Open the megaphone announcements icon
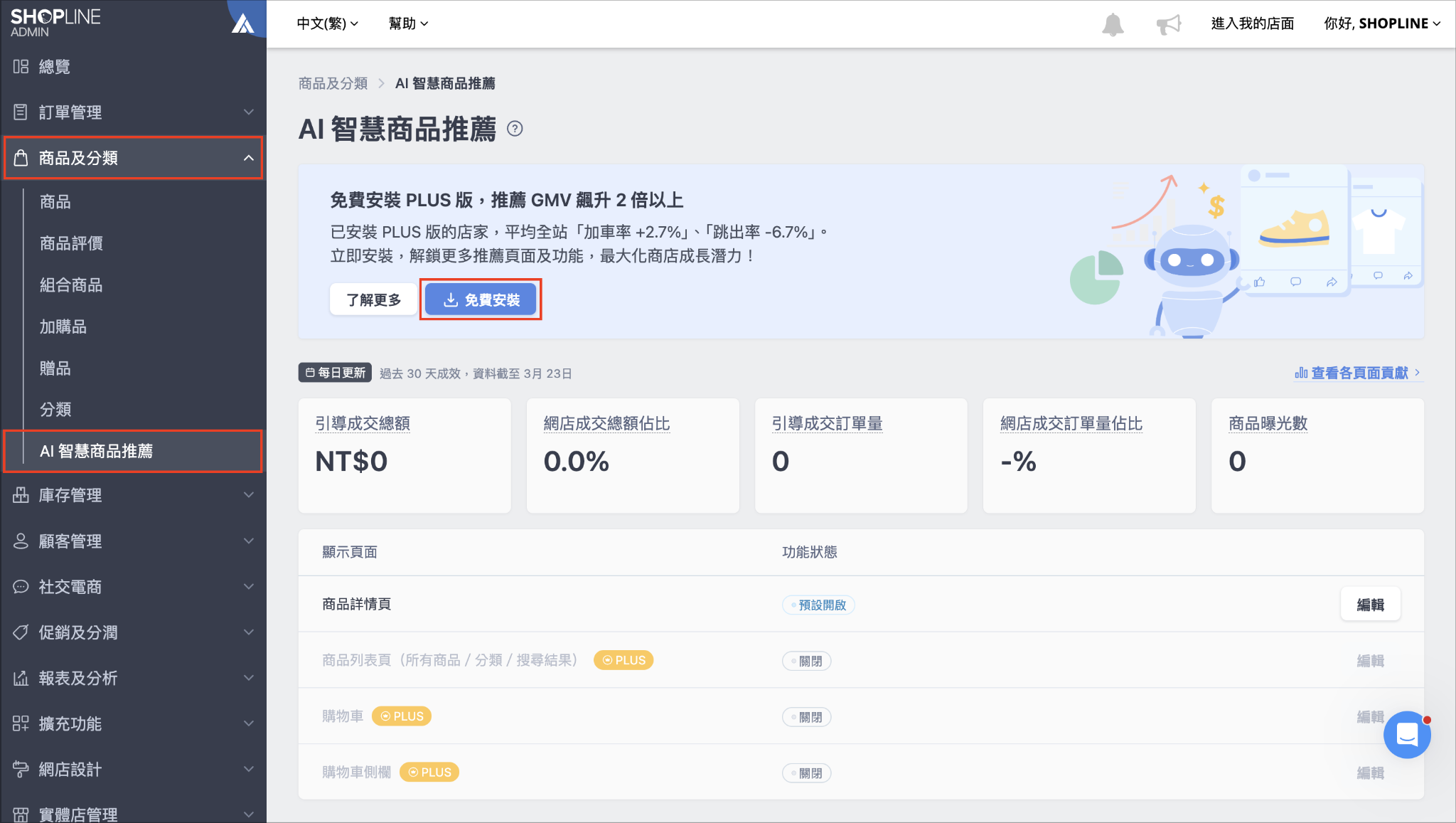Screen dimensions: 1456x823 coord(1169,24)
